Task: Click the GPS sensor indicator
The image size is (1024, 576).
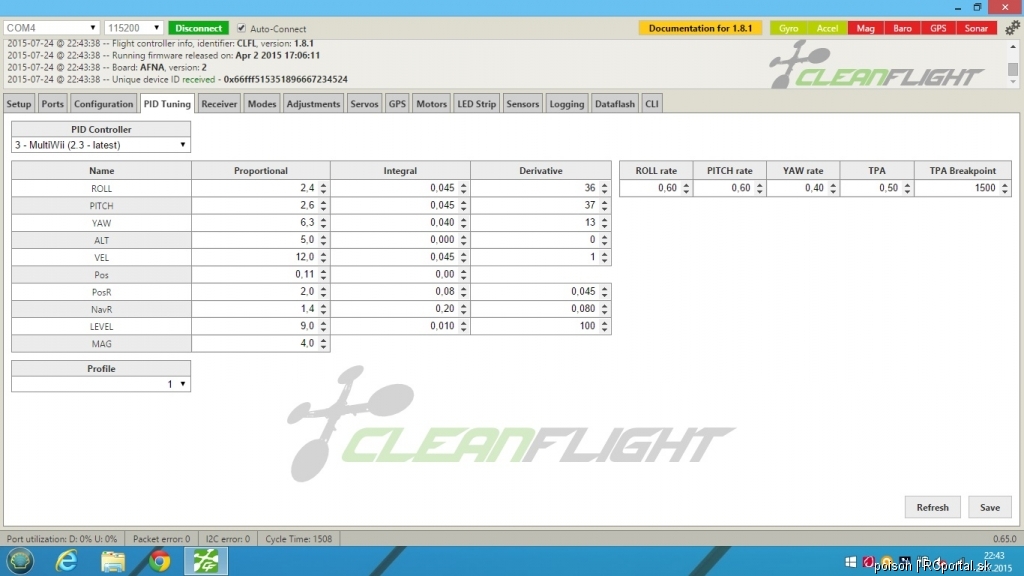Action: pos(938,28)
